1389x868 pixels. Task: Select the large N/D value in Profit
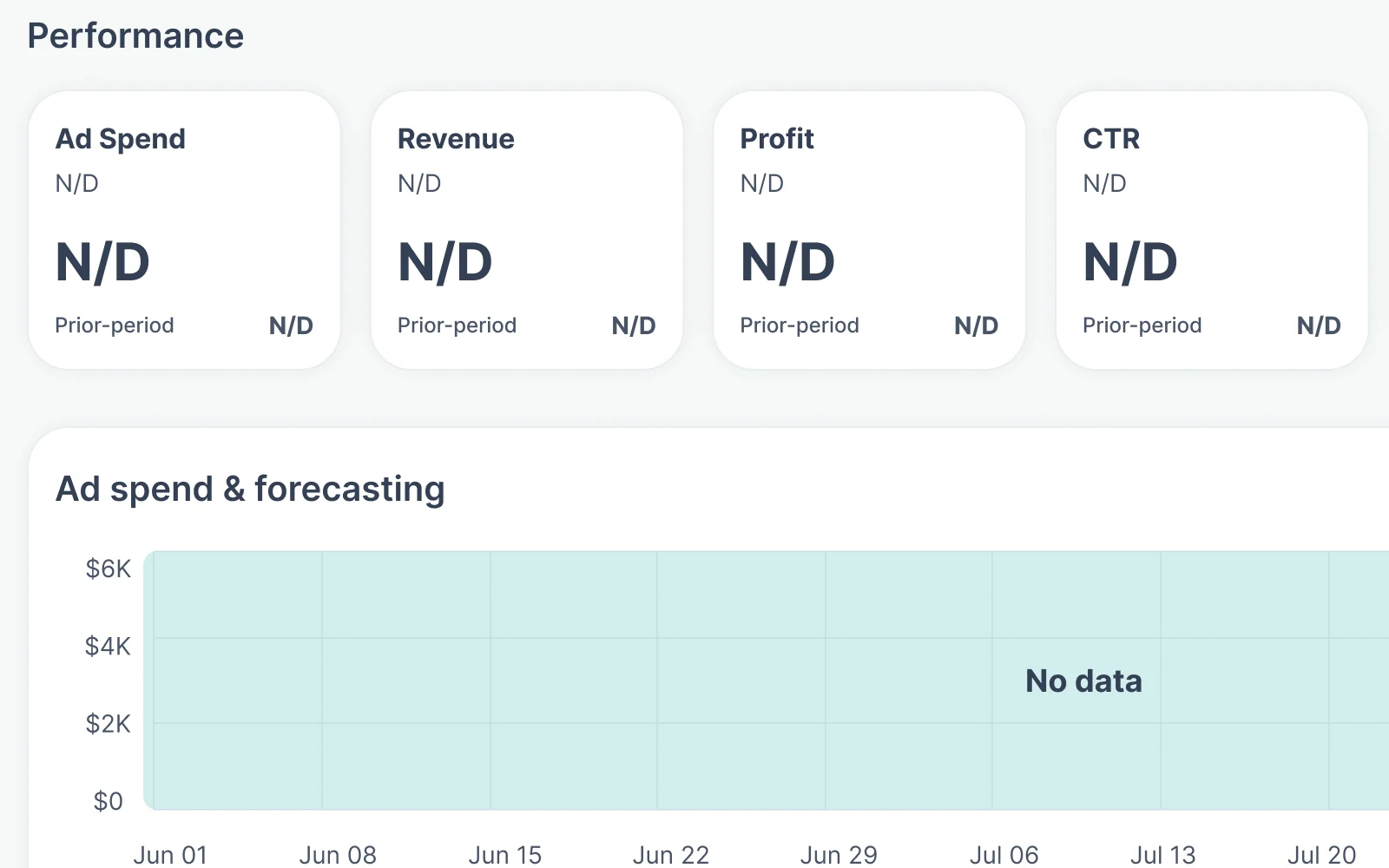[x=787, y=263]
